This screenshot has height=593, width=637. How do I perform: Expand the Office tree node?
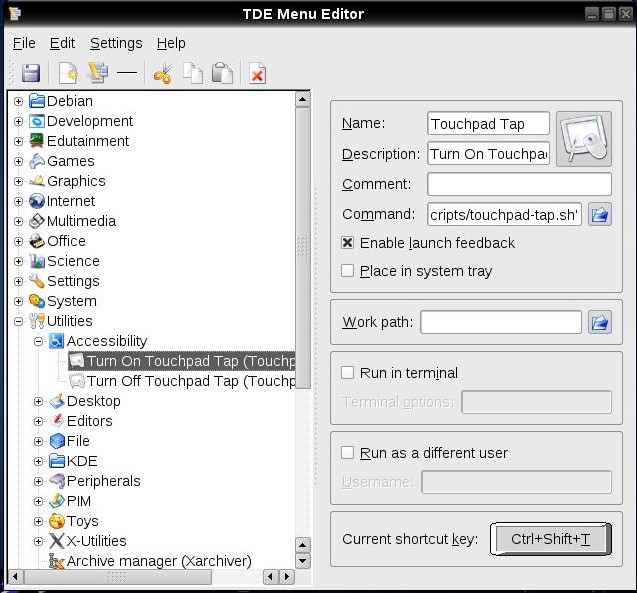pos(18,241)
